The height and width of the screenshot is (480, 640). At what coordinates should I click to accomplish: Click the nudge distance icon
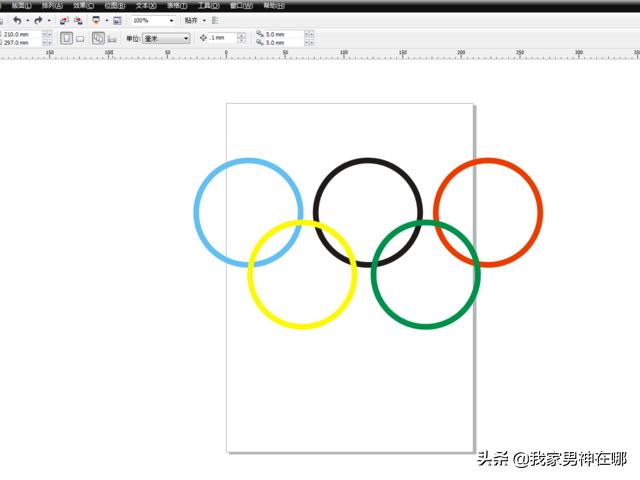point(203,38)
